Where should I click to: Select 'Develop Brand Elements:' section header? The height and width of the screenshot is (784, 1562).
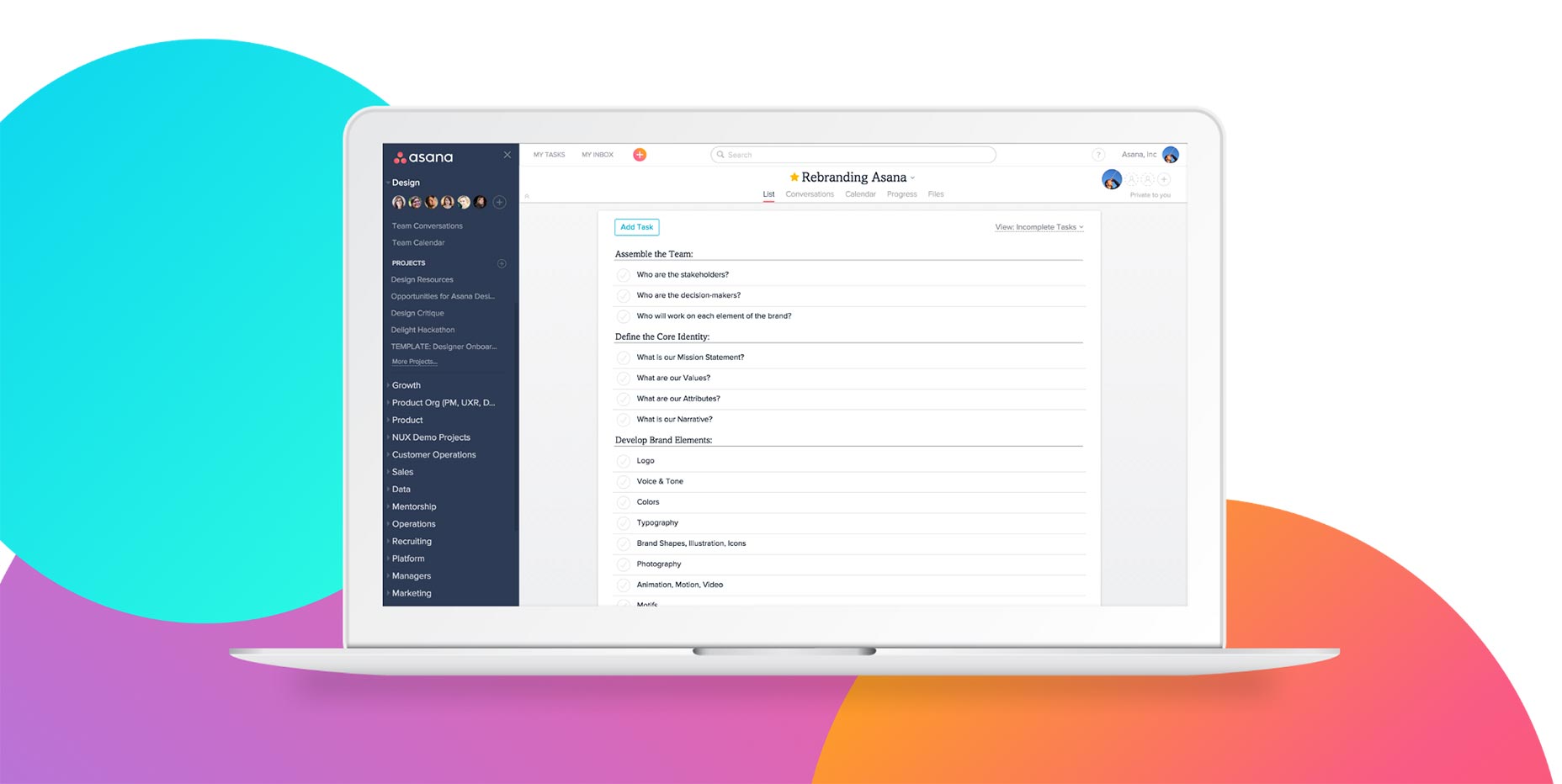click(x=663, y=440)
